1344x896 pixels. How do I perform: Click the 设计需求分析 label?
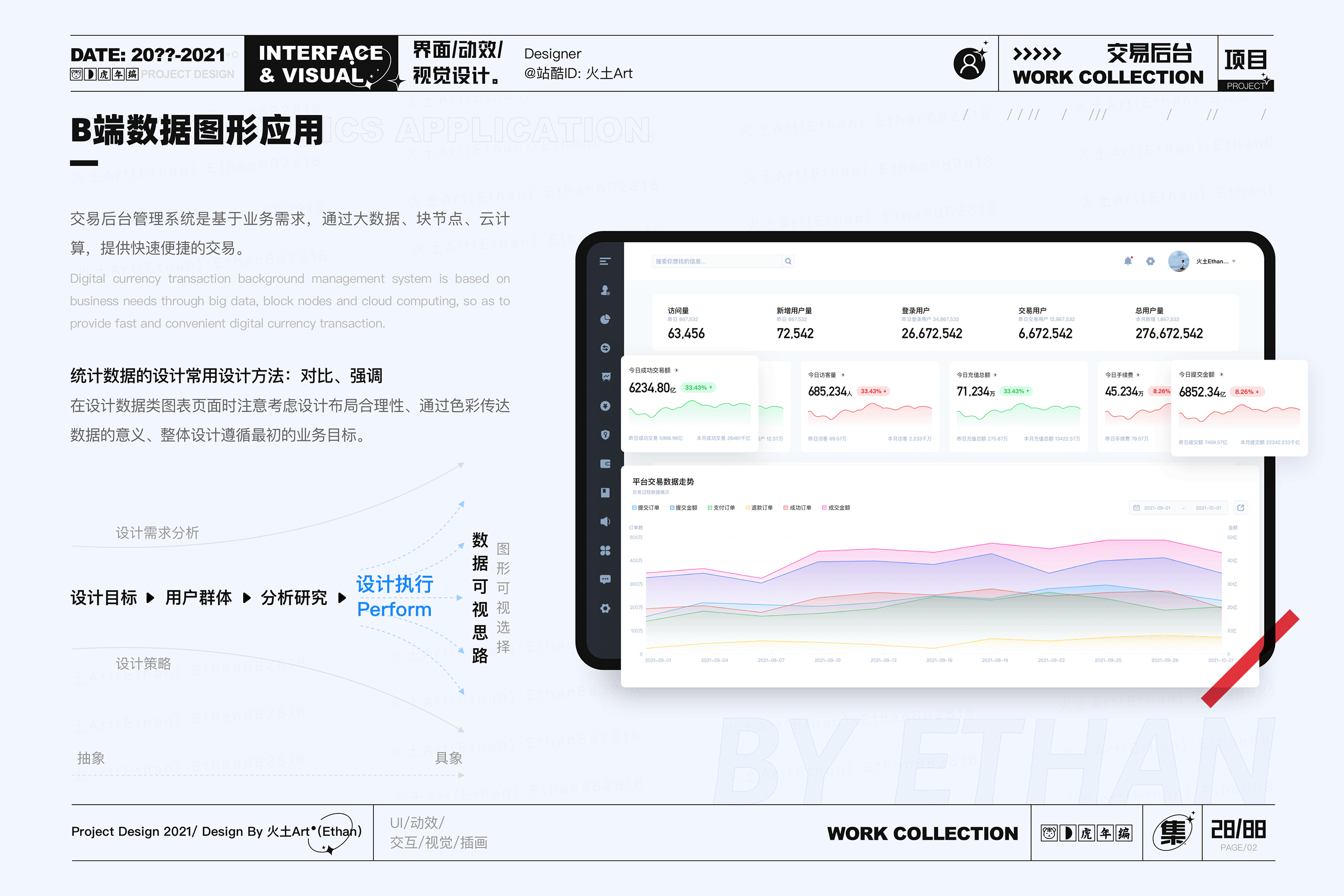pos(157,533)
